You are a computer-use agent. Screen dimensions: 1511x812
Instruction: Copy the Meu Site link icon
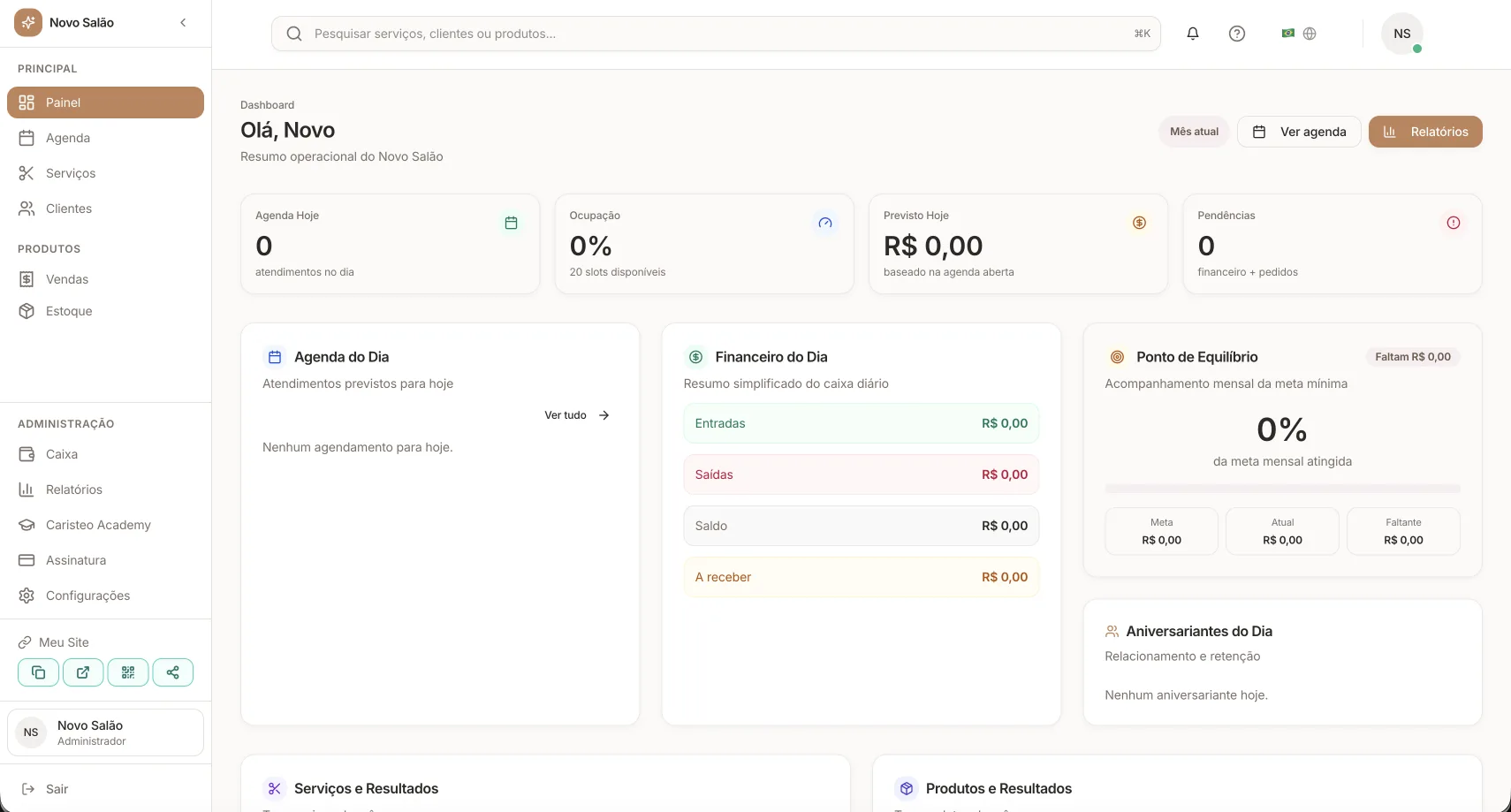click(38, 672)
